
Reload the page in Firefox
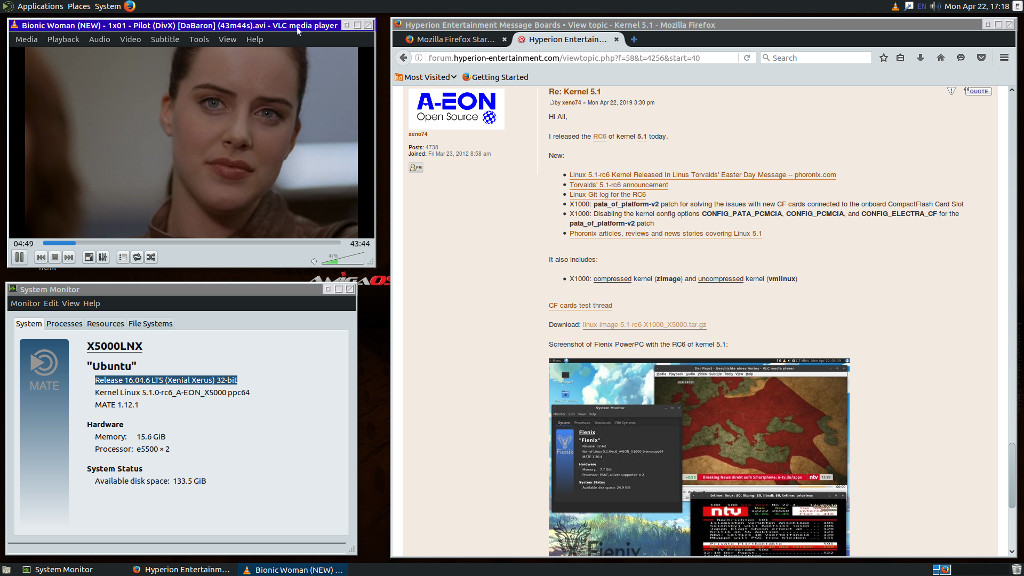(746, 57)
